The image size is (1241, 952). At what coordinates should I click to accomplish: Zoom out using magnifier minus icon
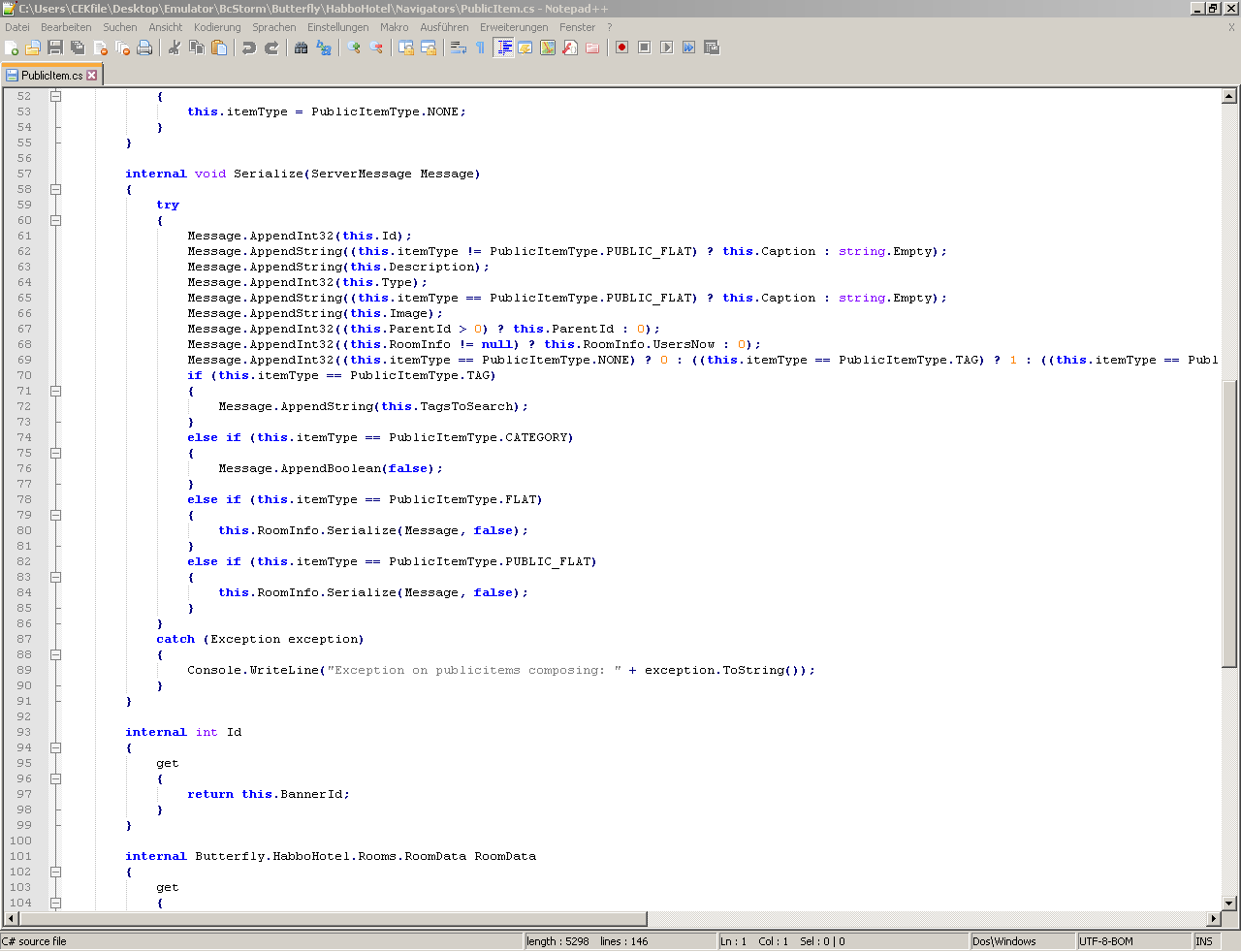click(376, 48)
